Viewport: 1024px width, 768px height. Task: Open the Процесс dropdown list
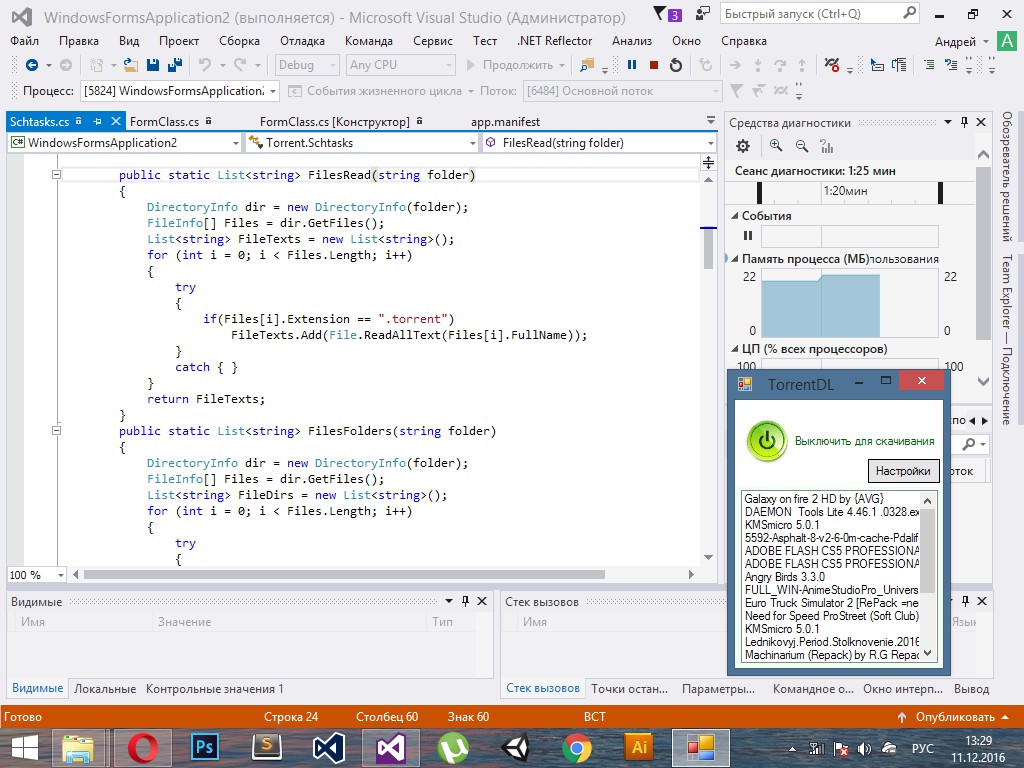272,91
